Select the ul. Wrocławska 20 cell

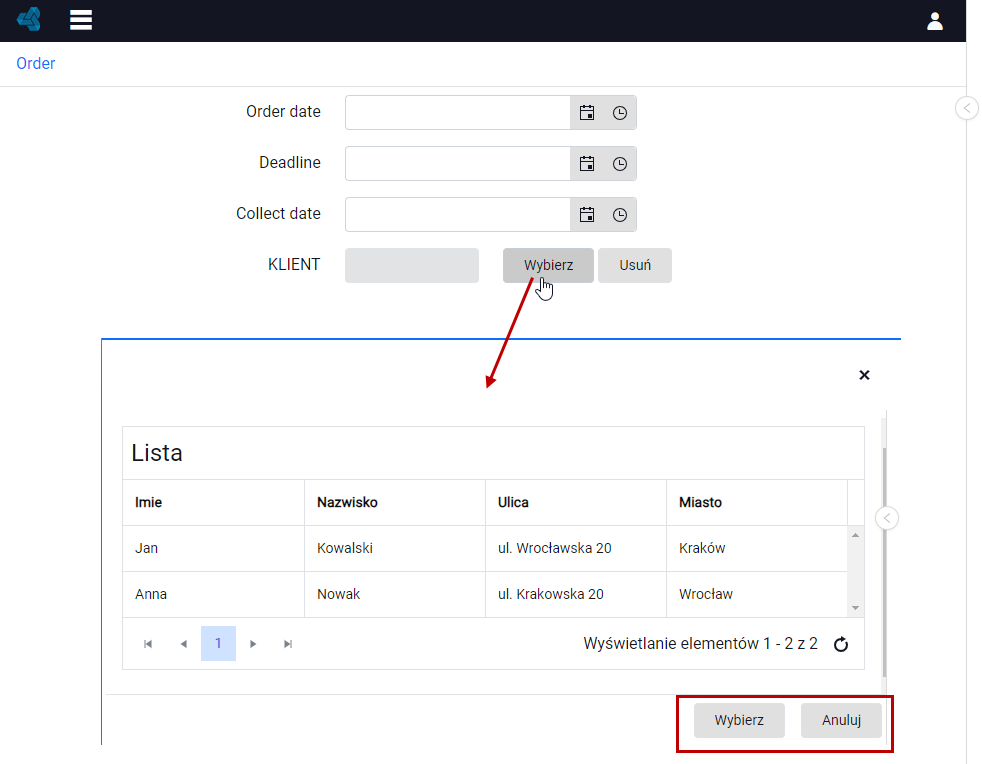point(576,549)
